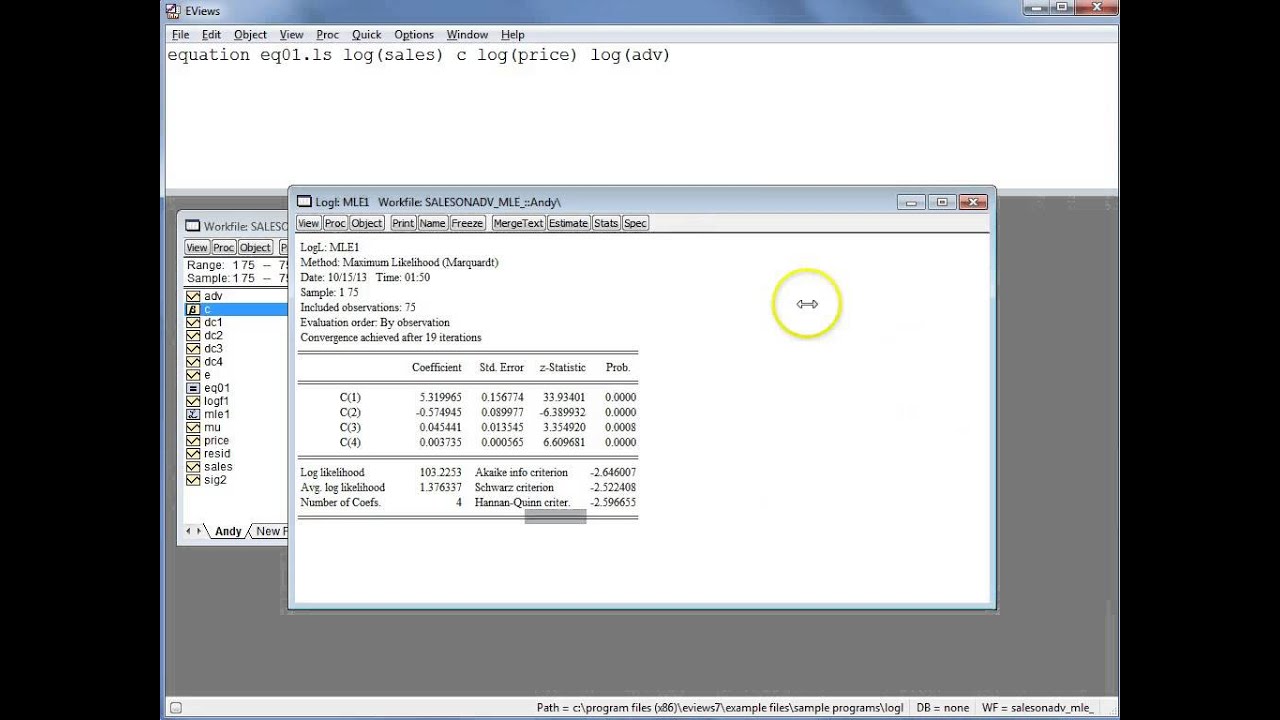Click the LogL MLE1 window title icon
This screenshot has width=1280, height=720.
click(304, 202)
